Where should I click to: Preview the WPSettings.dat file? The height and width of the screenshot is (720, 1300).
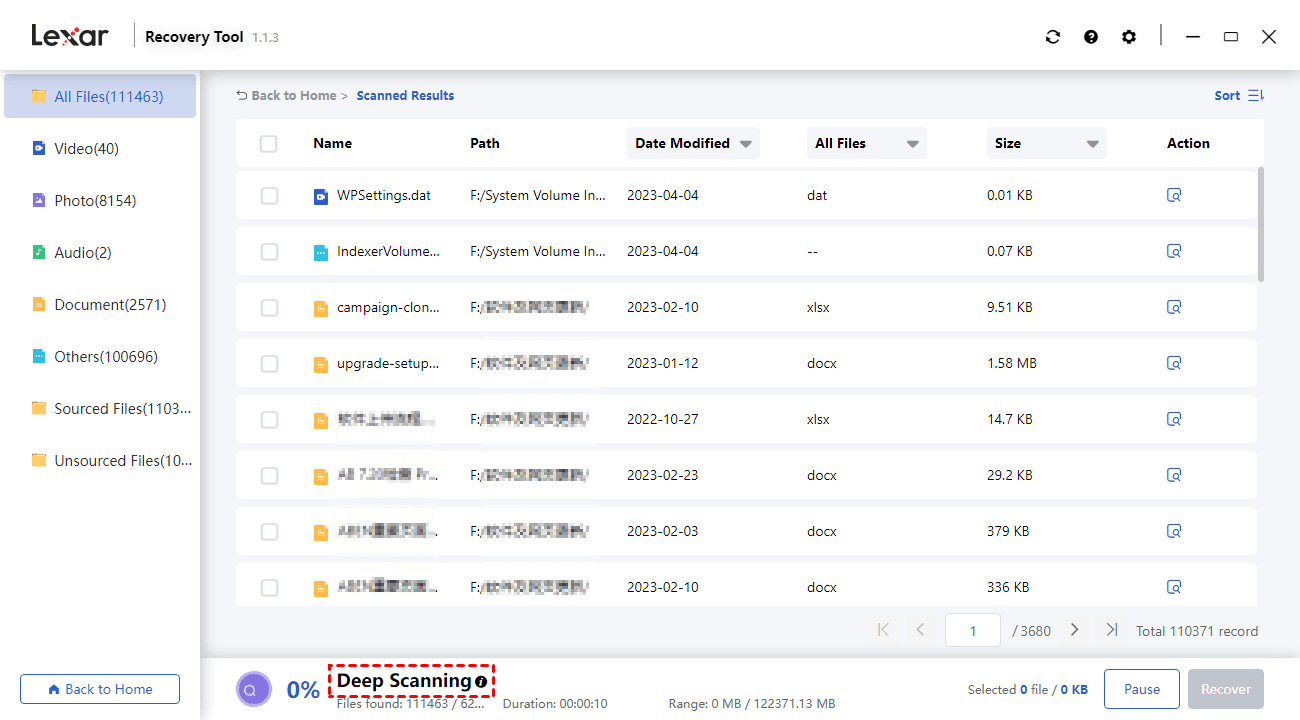coord(1174,196)
